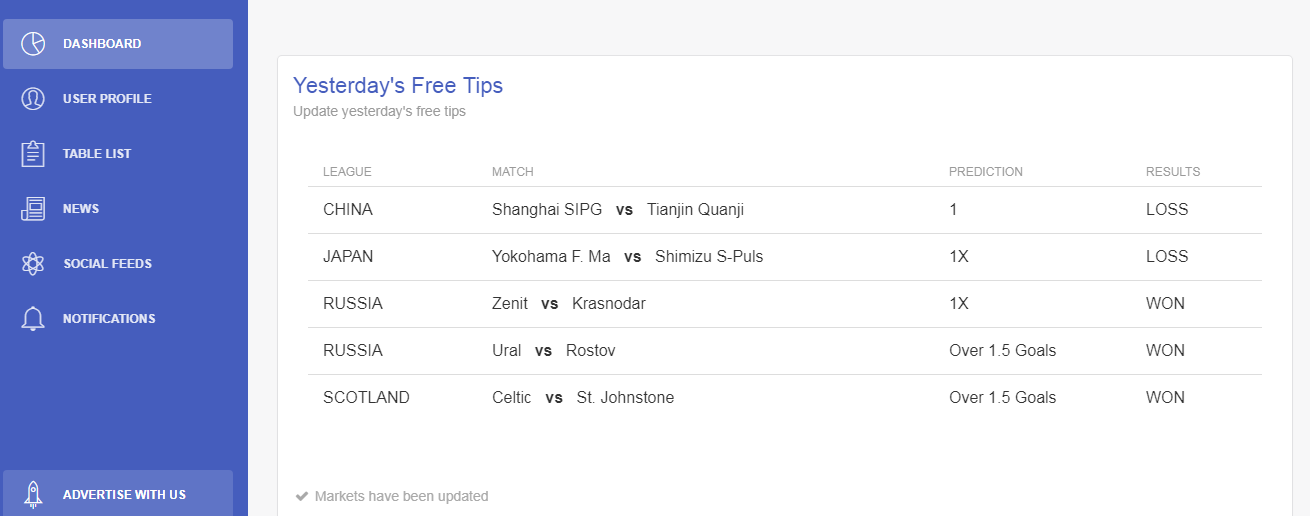Click the Celtic vs St. Johnstone match
This screenshot has width=1310, height=516.
pos(583,398)
